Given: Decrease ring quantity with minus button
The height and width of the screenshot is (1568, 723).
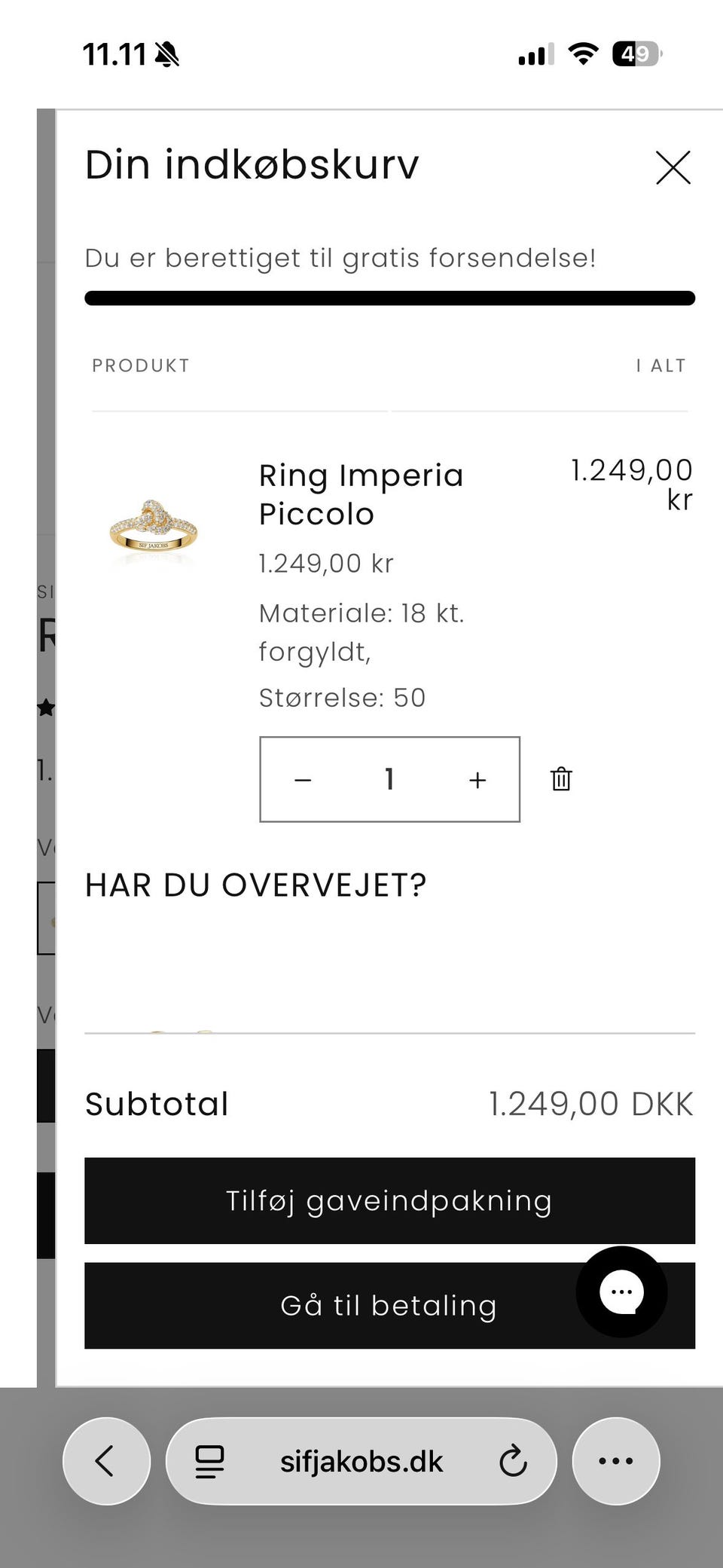Looking at the screenshot, I should pos(303,780).
